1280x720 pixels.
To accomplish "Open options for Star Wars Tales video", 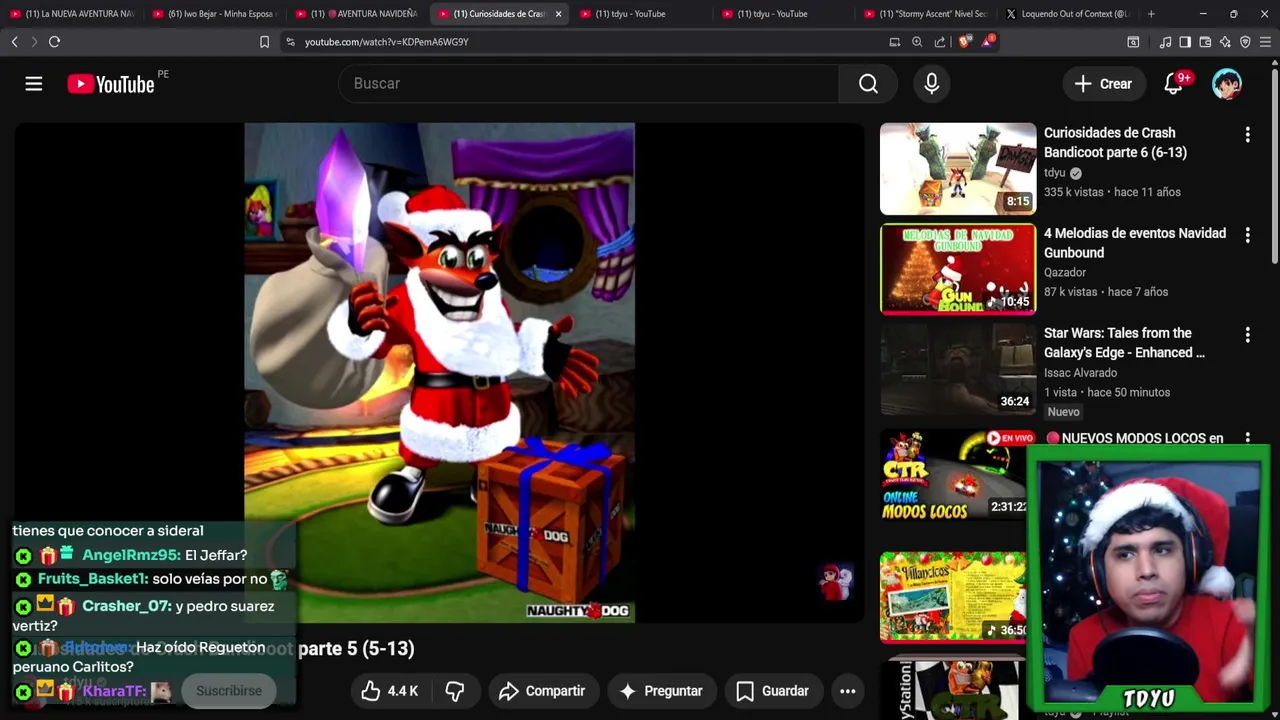I will pyautogui.click(x=1247, y=335).
